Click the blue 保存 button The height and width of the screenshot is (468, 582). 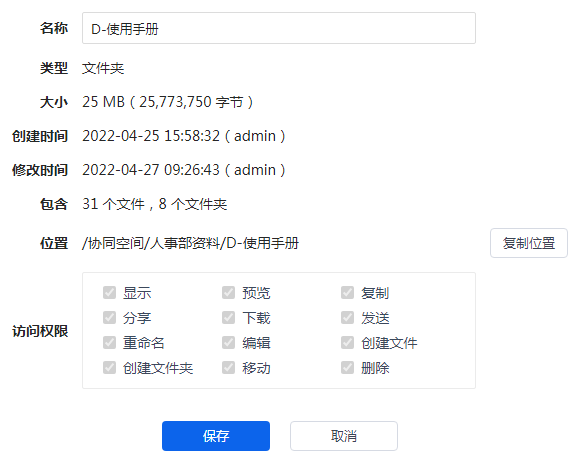tap(216, 436)
